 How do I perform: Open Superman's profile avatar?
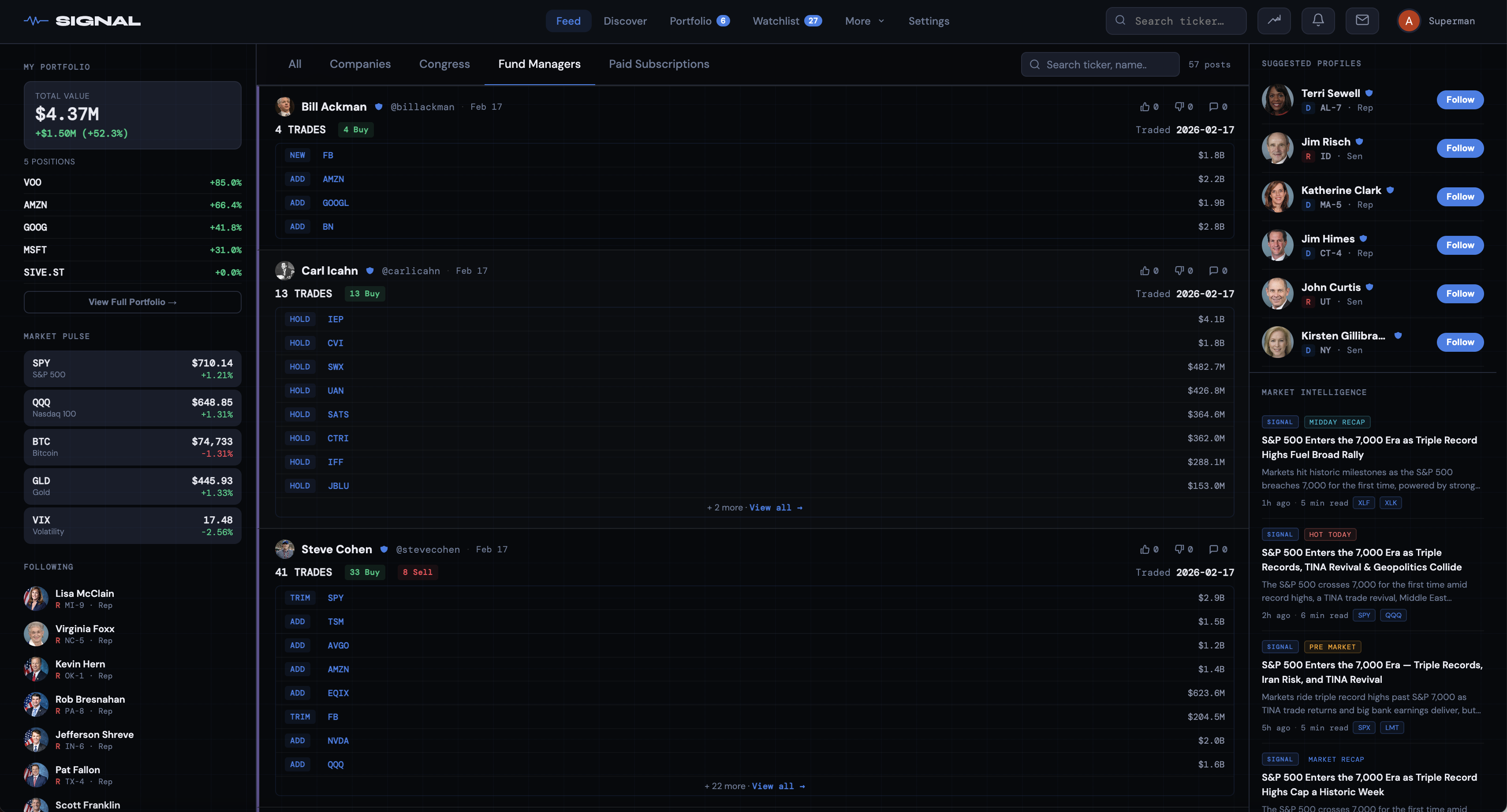1409,20
